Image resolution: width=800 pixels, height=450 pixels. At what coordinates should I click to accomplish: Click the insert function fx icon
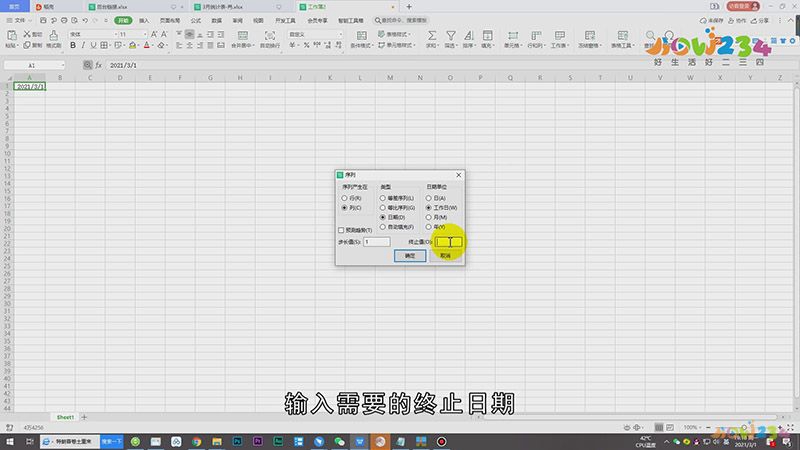(98, 65)
